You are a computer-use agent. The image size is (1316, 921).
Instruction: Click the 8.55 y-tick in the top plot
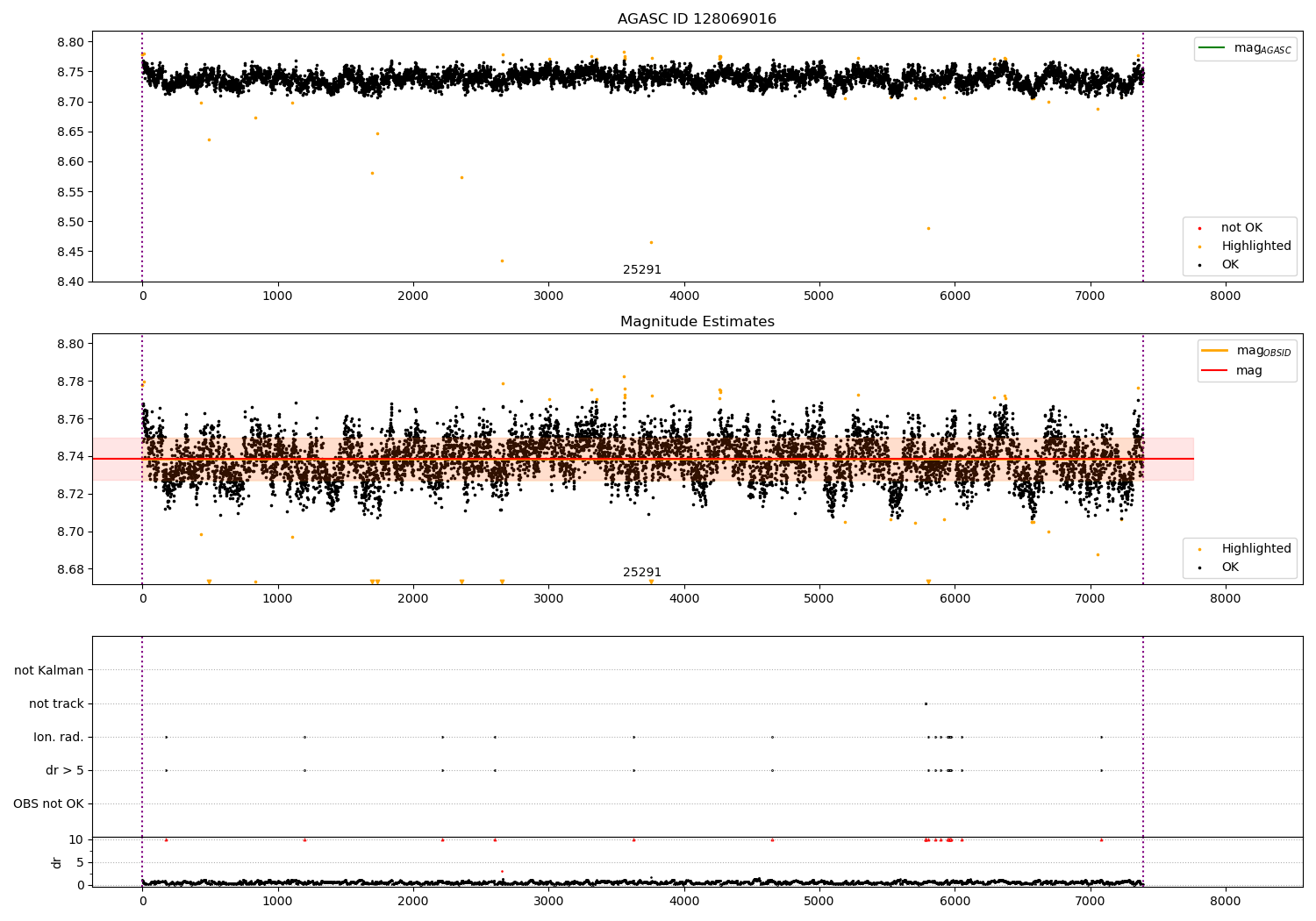pyautogui.click(x=71, y=192)
